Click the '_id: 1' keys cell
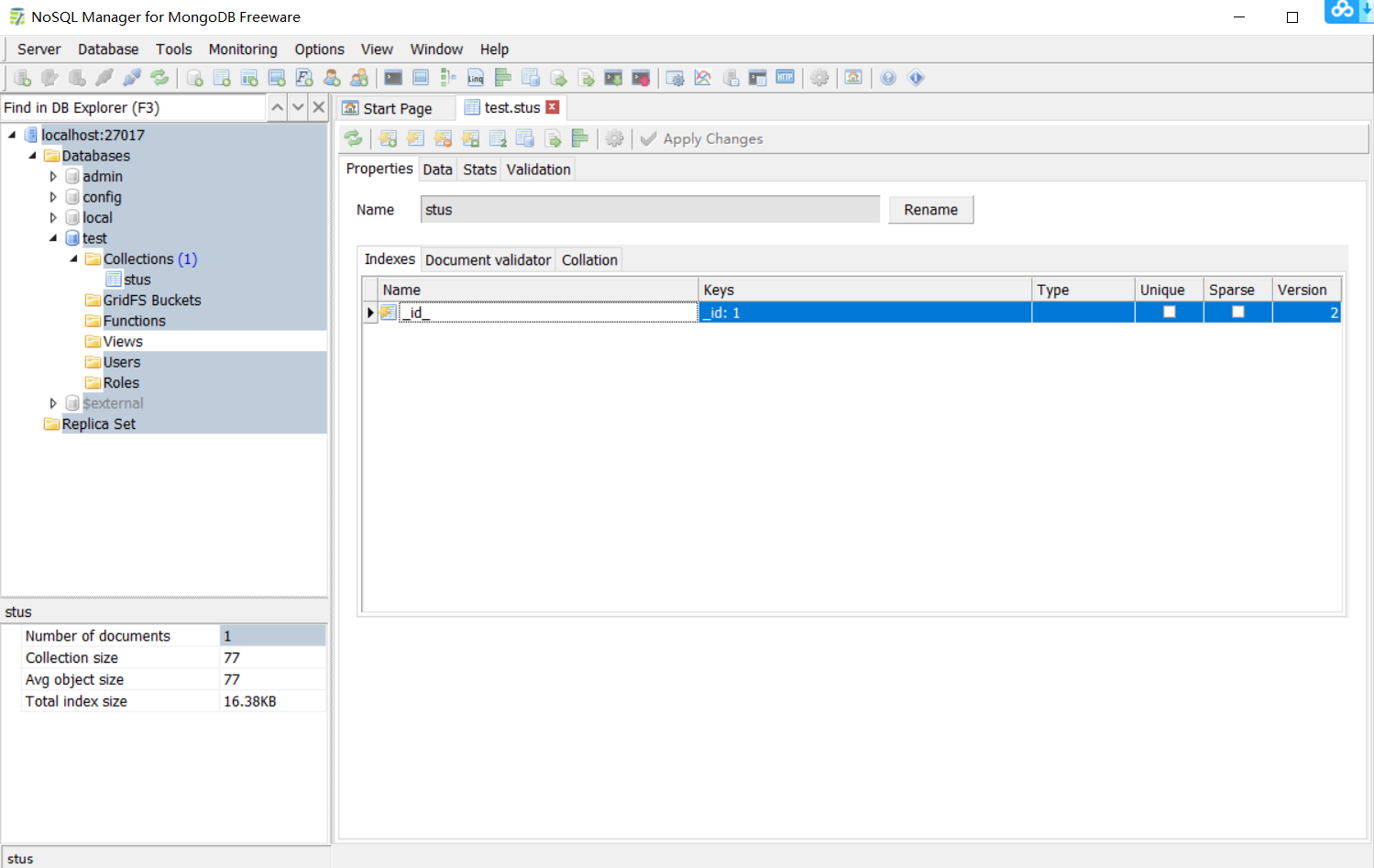Screen dimensions: 1374x868 pyautogui.click(x=864, y=313)
